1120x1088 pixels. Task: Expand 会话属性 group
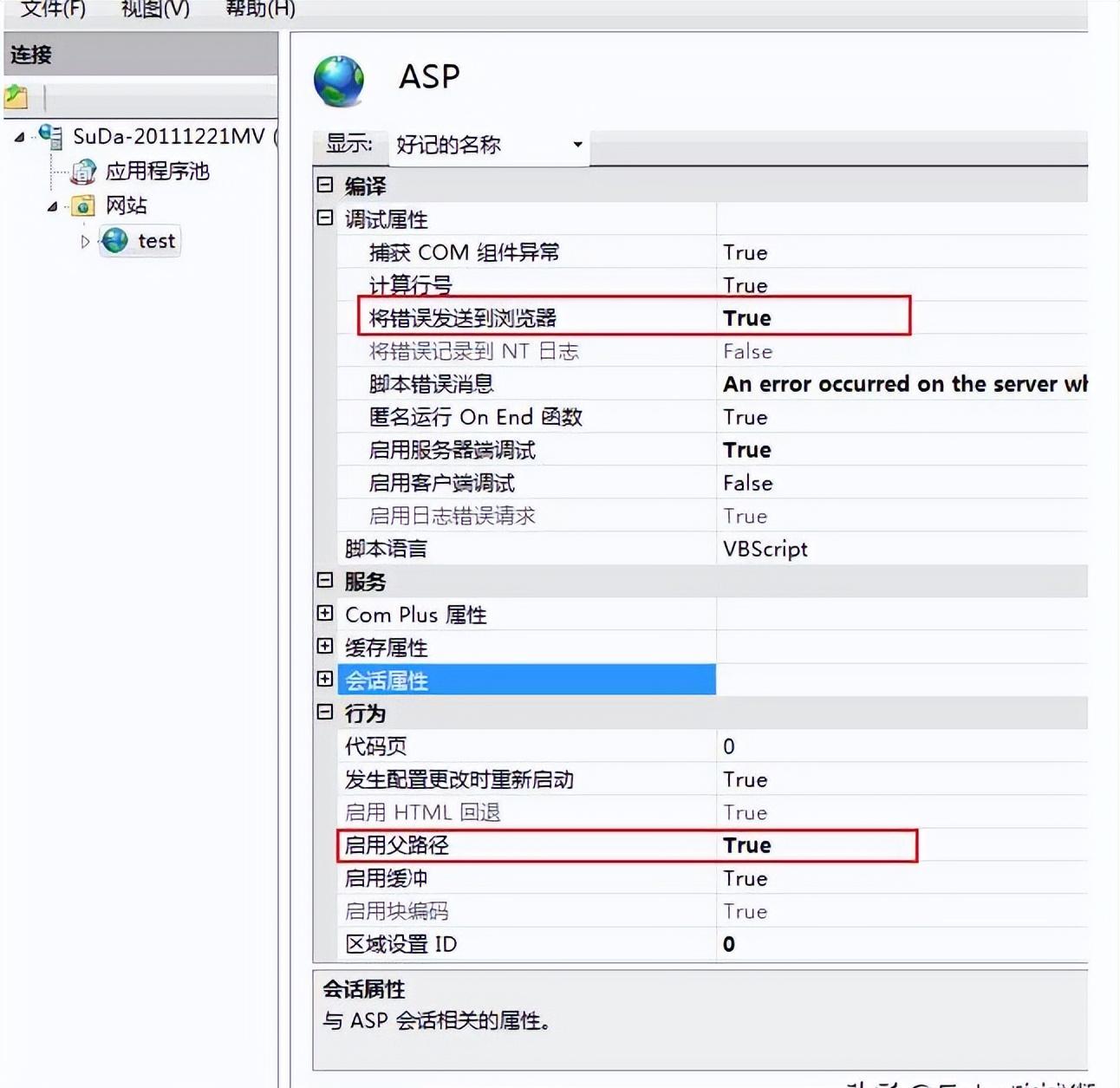pos(325,679)
